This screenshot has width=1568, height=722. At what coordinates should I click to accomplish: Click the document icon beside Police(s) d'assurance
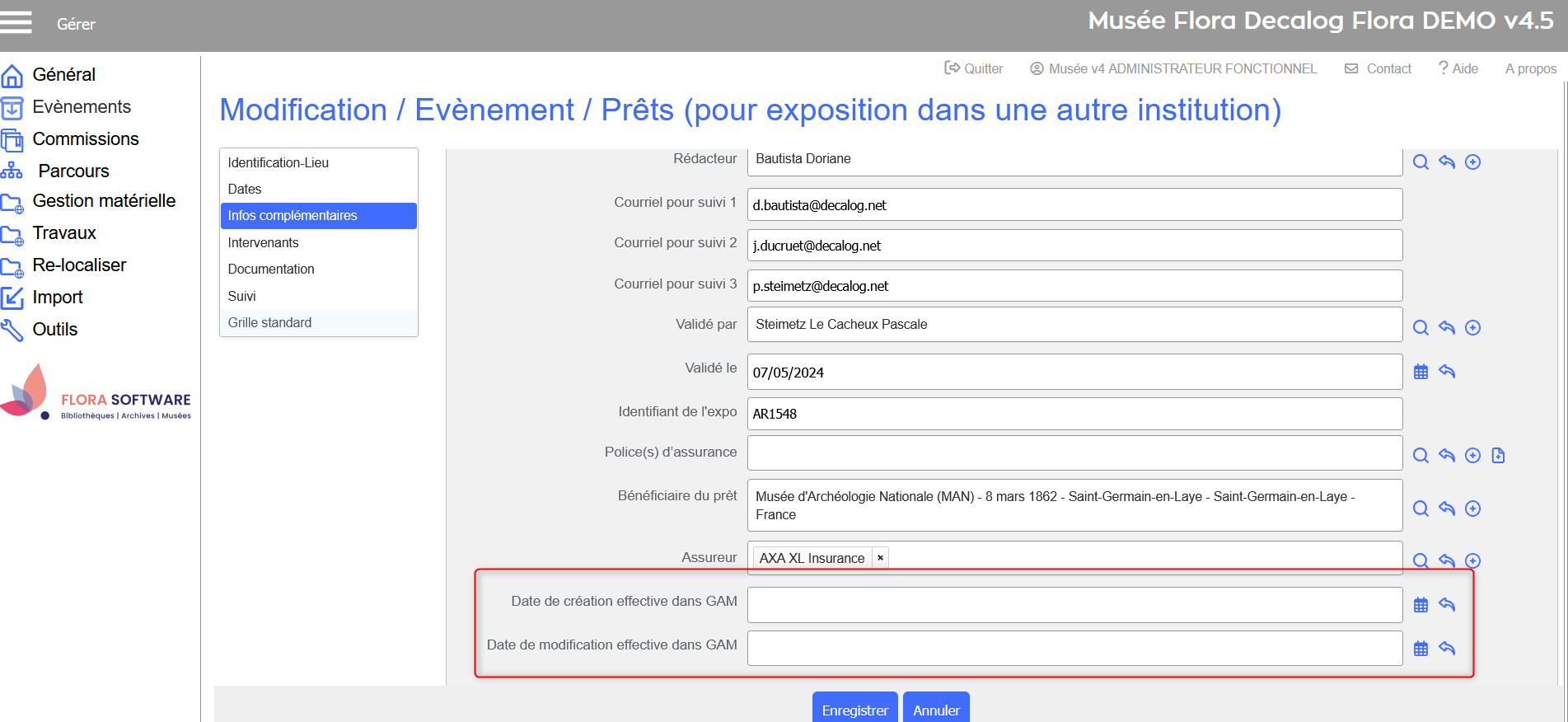coord(1498,456)
